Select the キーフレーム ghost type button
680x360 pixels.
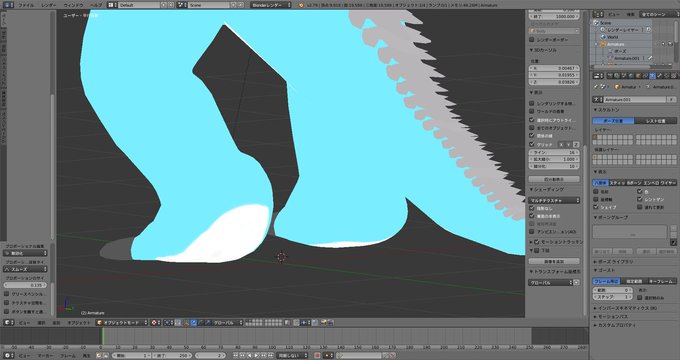(662, 281)
